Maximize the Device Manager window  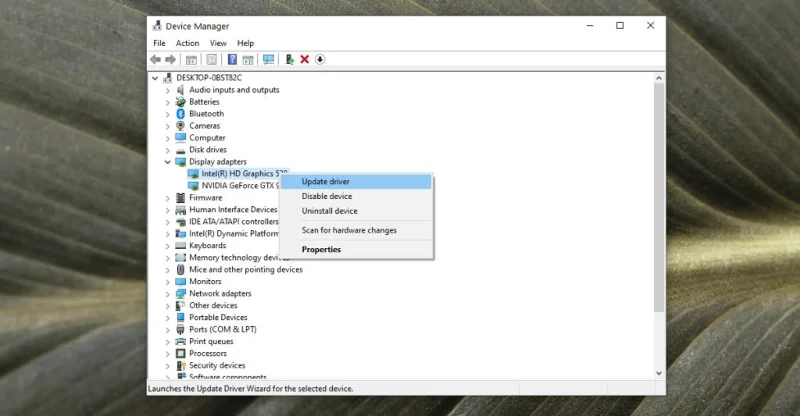[x=620, y=26]
